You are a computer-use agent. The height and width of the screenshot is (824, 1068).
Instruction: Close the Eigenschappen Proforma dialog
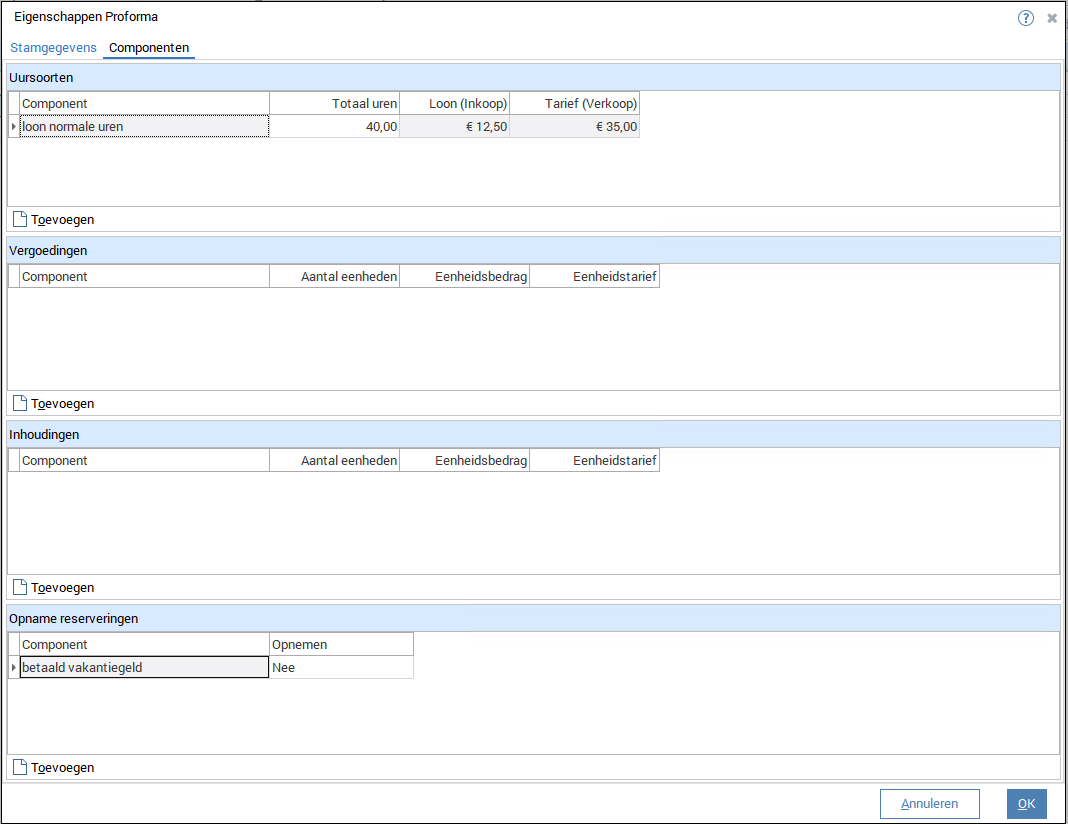1052,18
